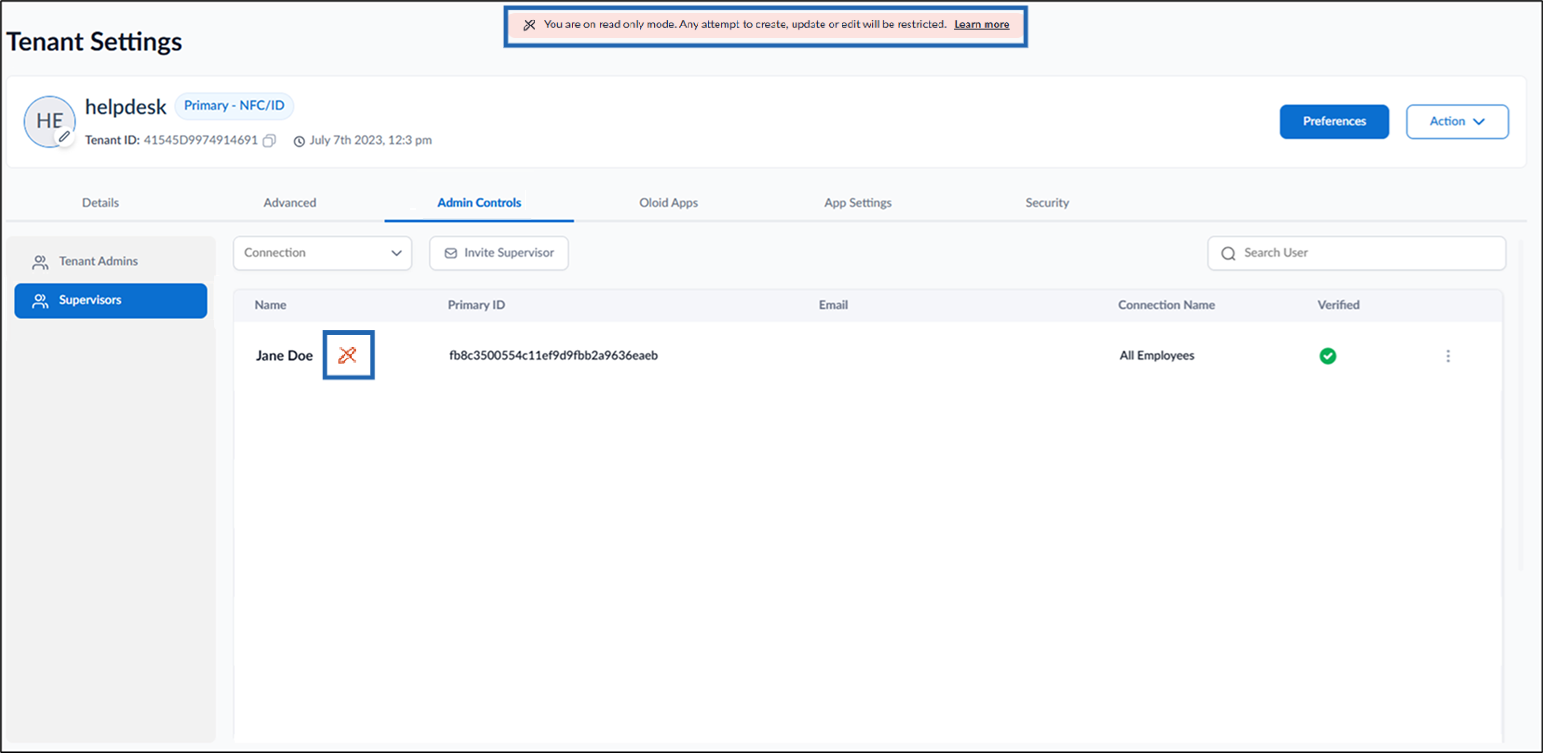The image size is (1543, 753).
Task: Select the Admin Controls tab
Action: point(479,202)
